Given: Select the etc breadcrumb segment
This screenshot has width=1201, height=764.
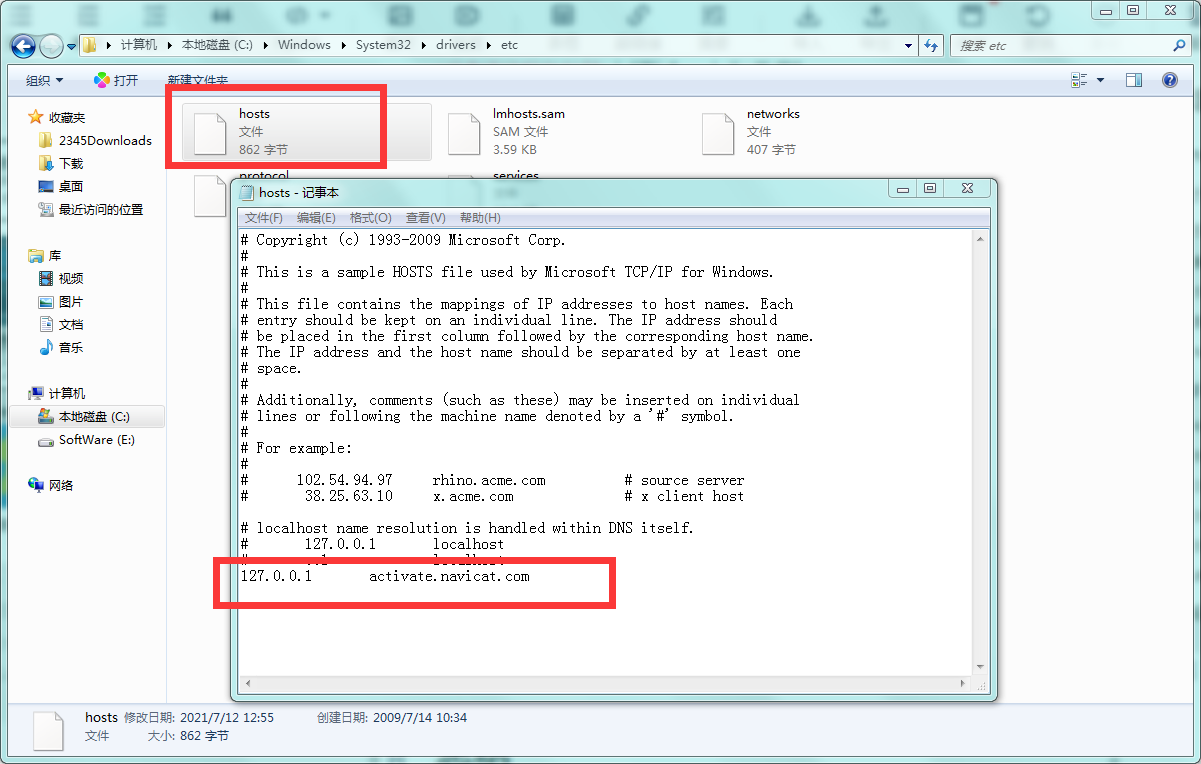Looking at the screenshot, I should [510, 45].
